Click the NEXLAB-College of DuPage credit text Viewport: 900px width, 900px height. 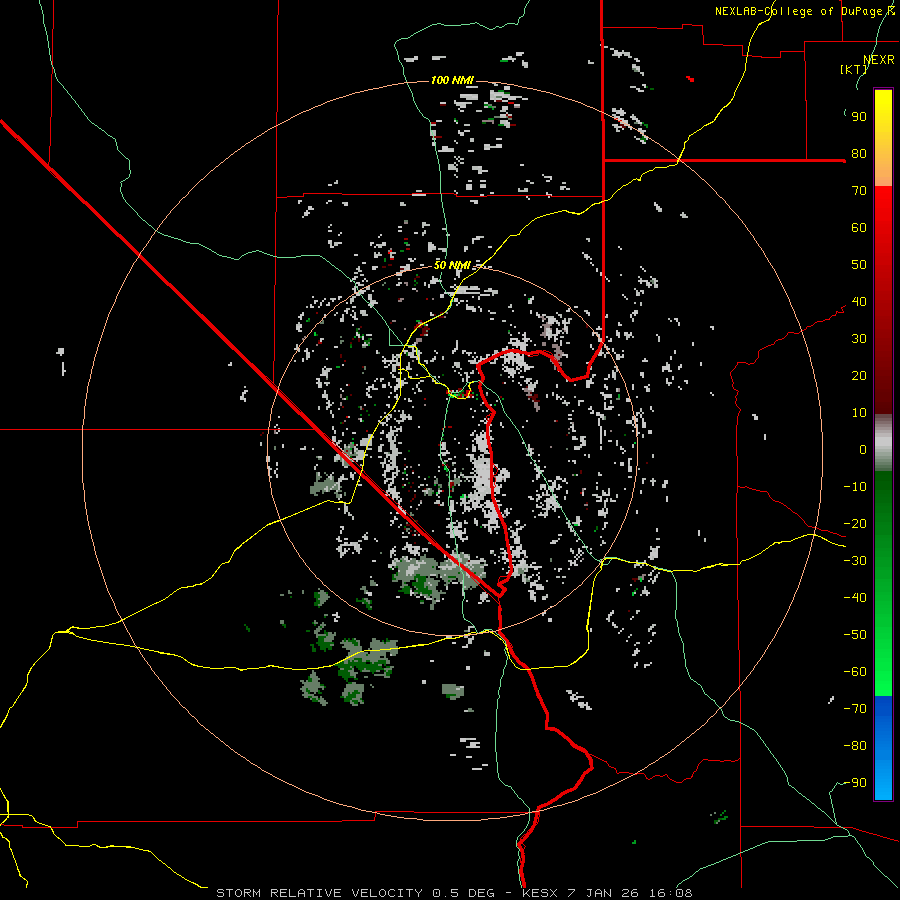(x=805, y=11)
